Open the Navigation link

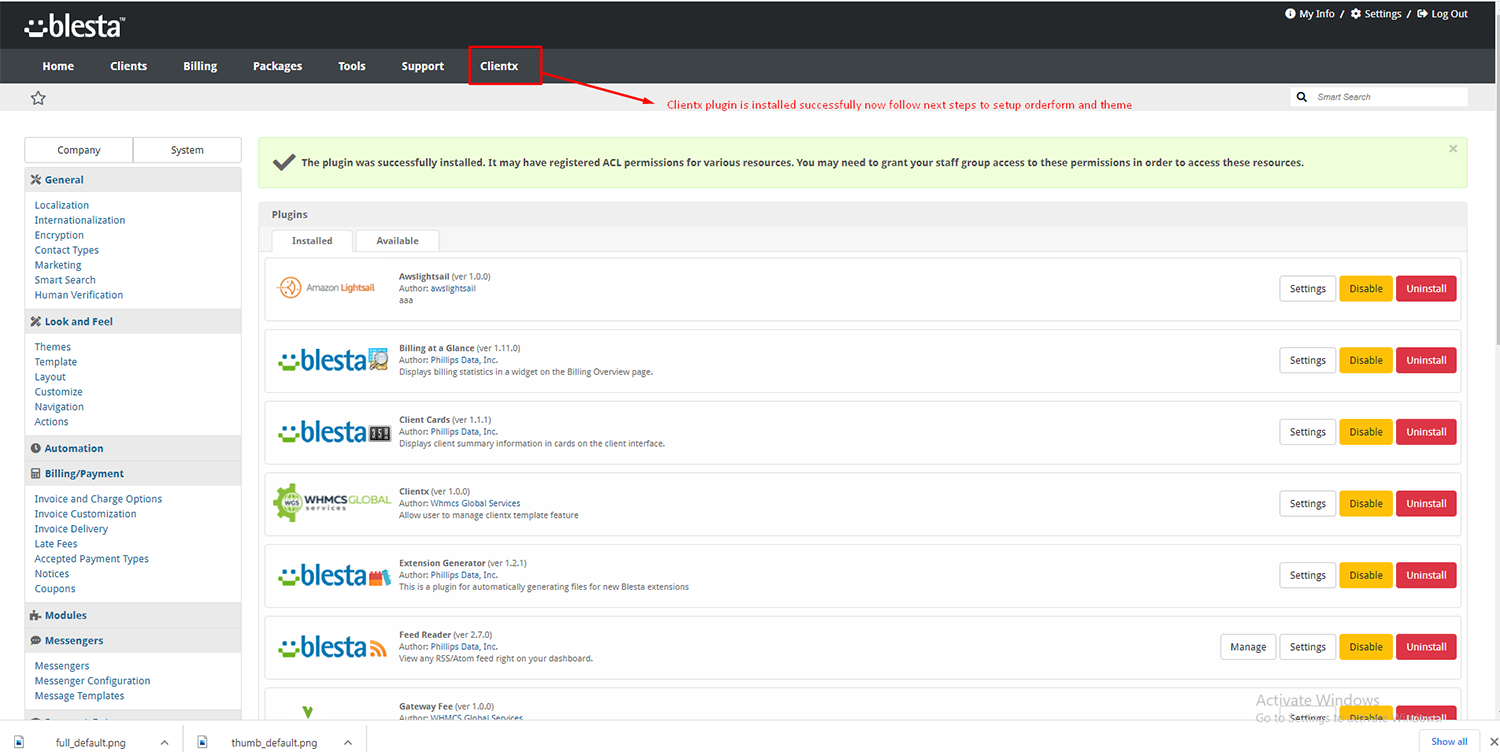tap(59, 407)
